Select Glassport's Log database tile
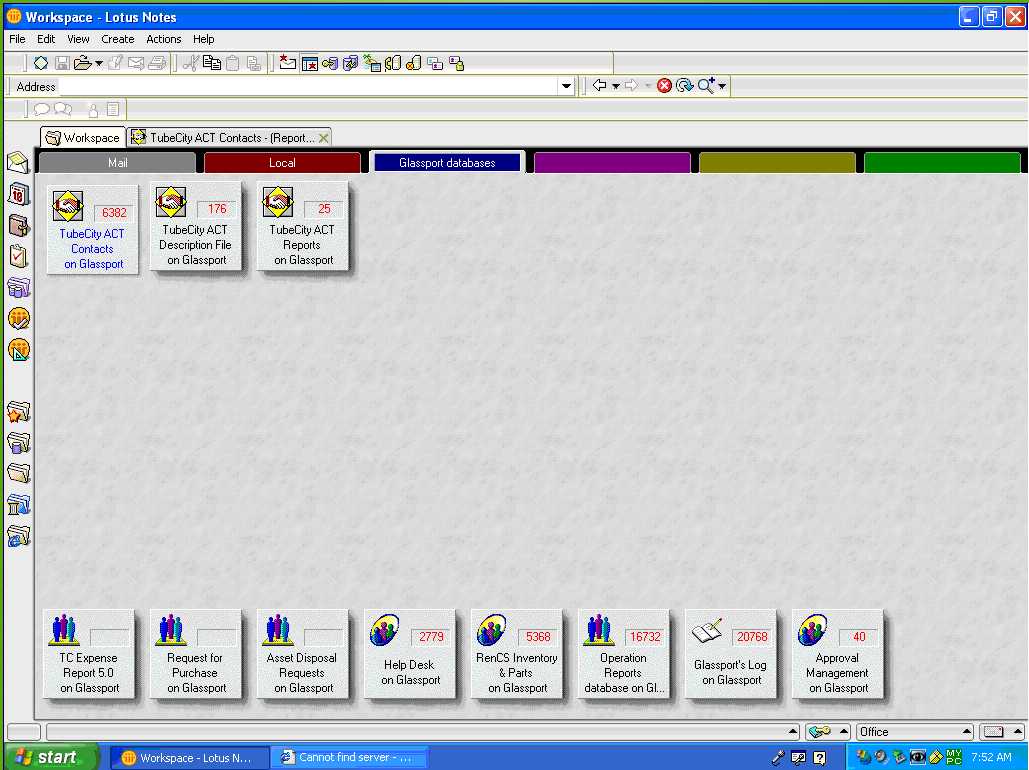Viewport: 1029px width, 770px height. point(730,654)
